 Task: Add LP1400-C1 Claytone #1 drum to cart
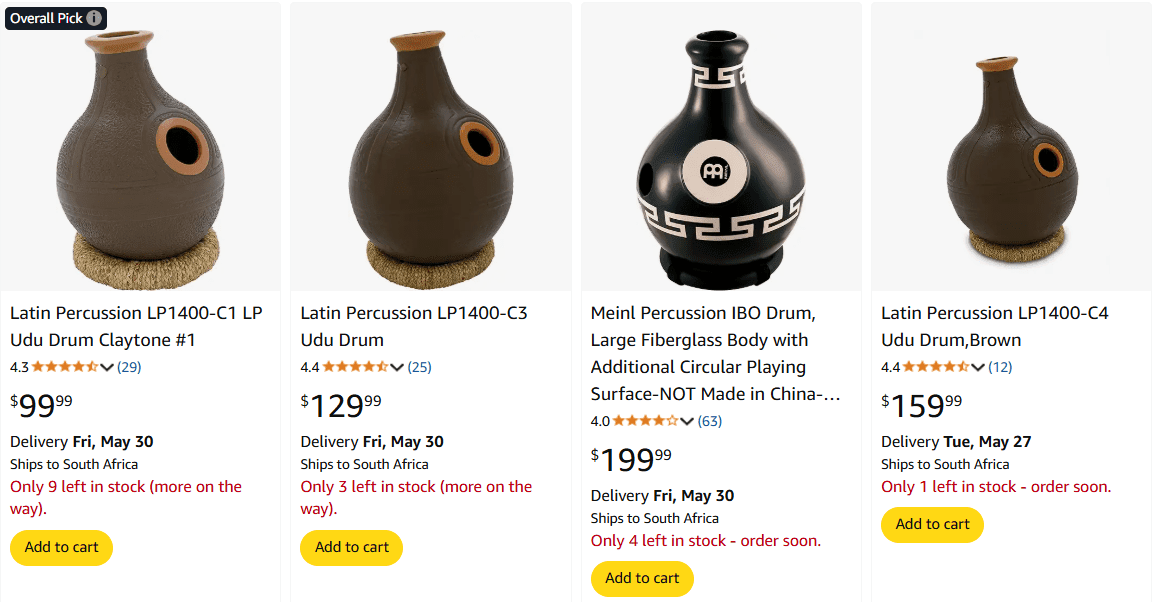tap(61, 547)
